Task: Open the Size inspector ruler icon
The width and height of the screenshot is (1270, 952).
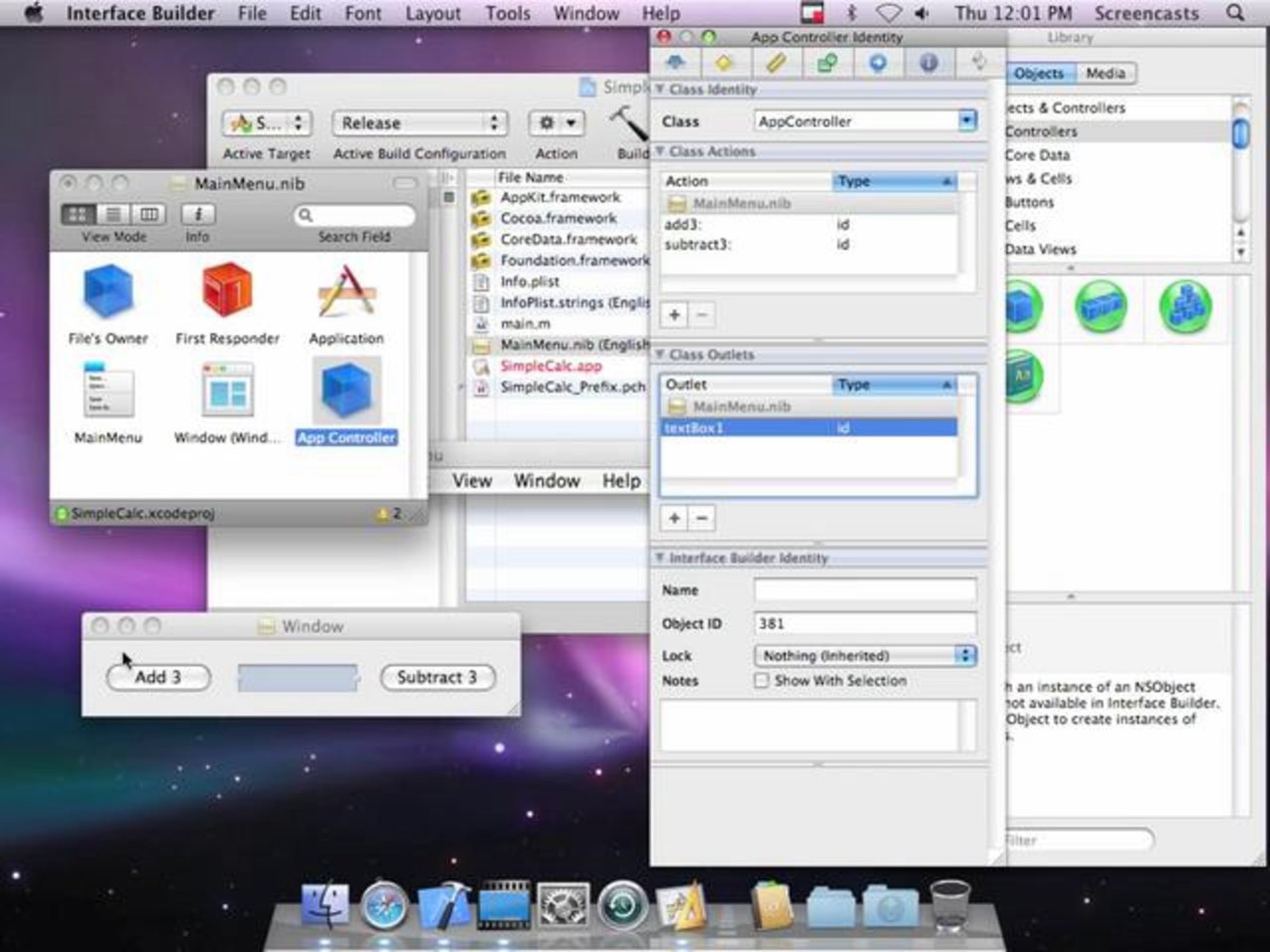Action: (x=776, y=62)
